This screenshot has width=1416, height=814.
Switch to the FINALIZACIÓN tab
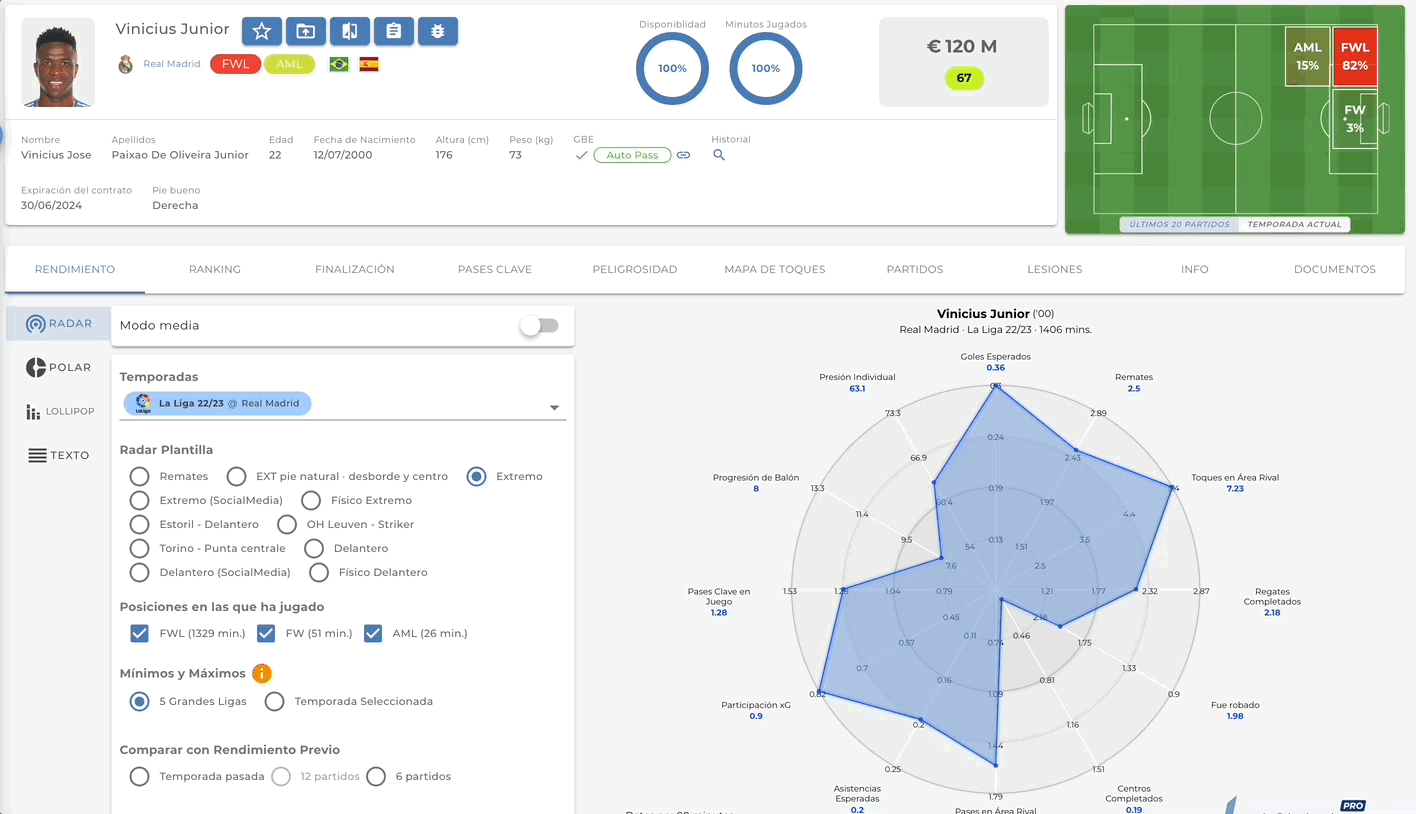[355, 270]
